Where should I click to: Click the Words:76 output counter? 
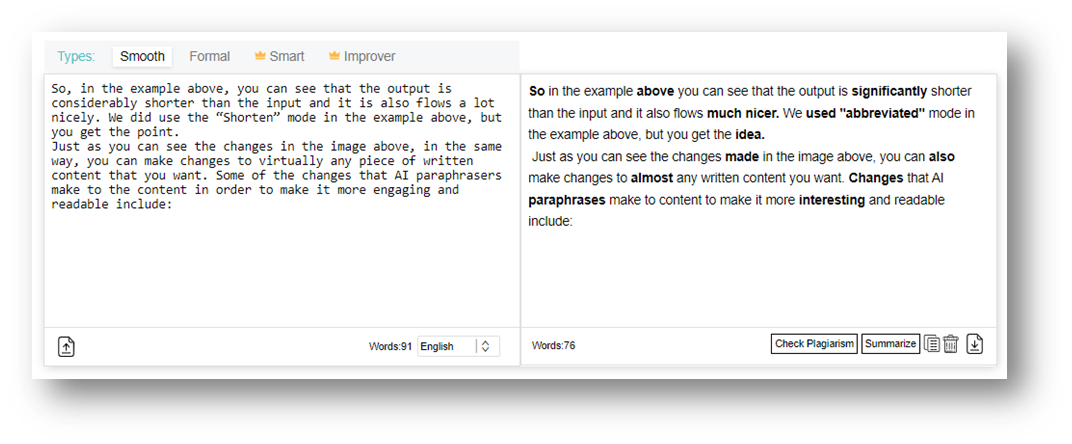tap(553, 345)
